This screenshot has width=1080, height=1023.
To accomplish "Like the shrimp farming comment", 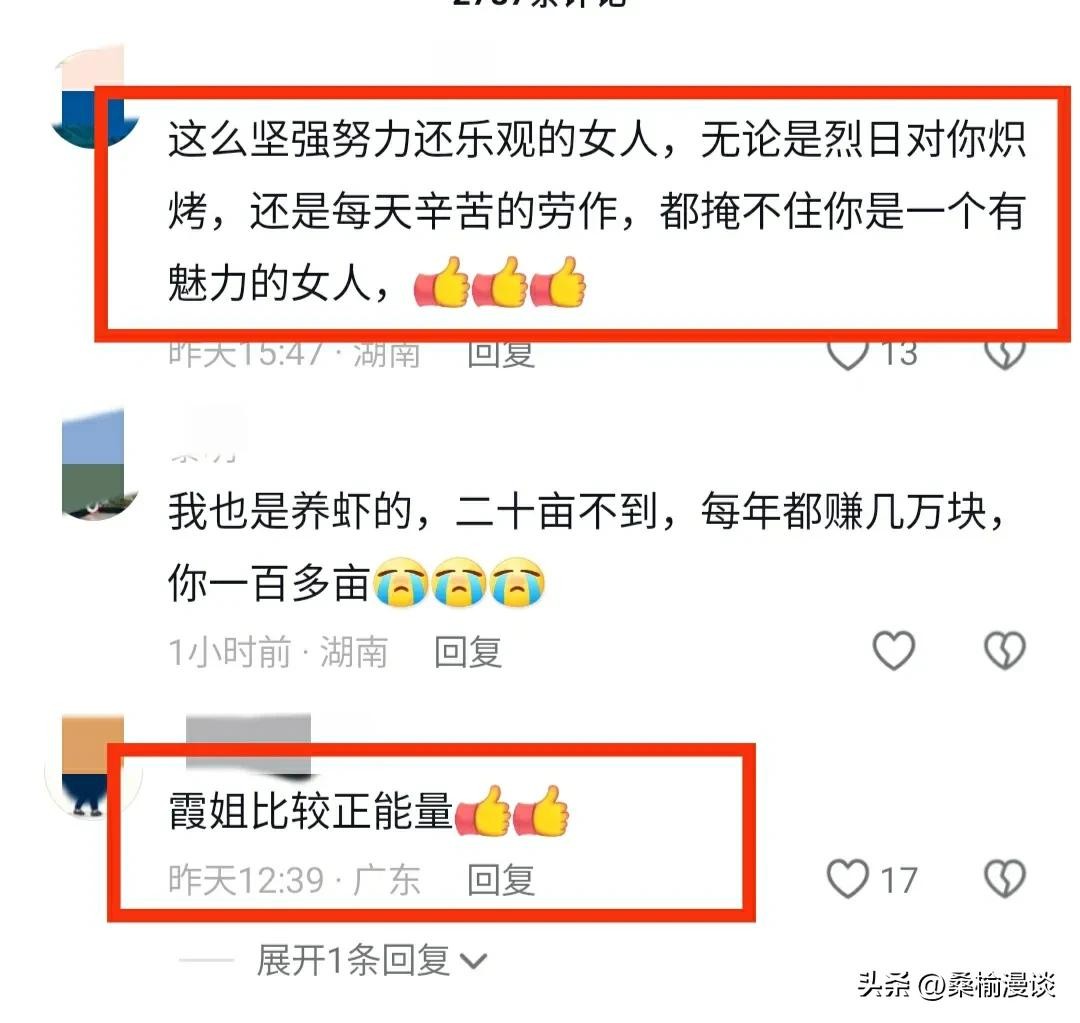I will tap(893, 650).
